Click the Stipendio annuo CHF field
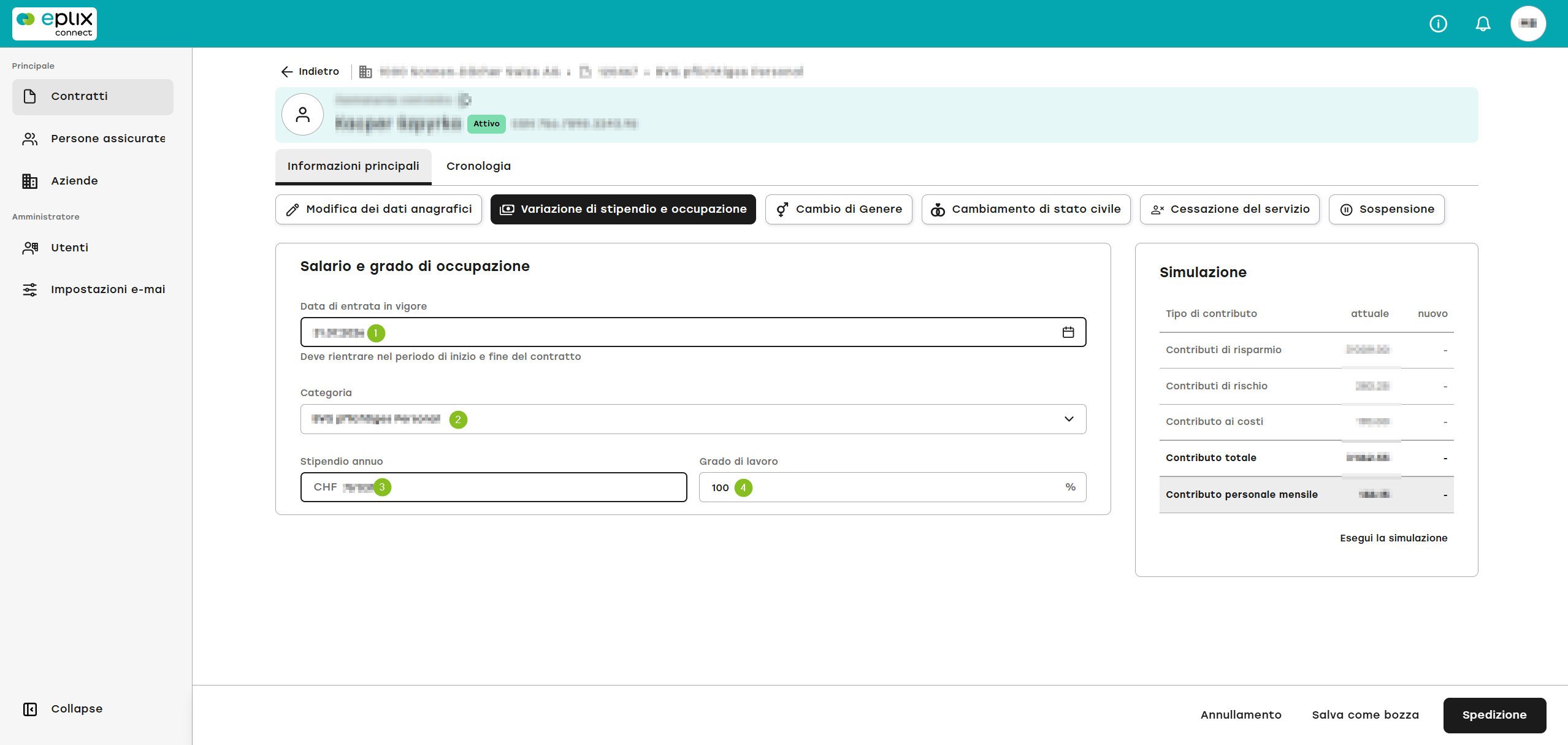Image resolution: width=1568 pixels, height=745 pixels. pyautogui.click(x=494, y=487)
